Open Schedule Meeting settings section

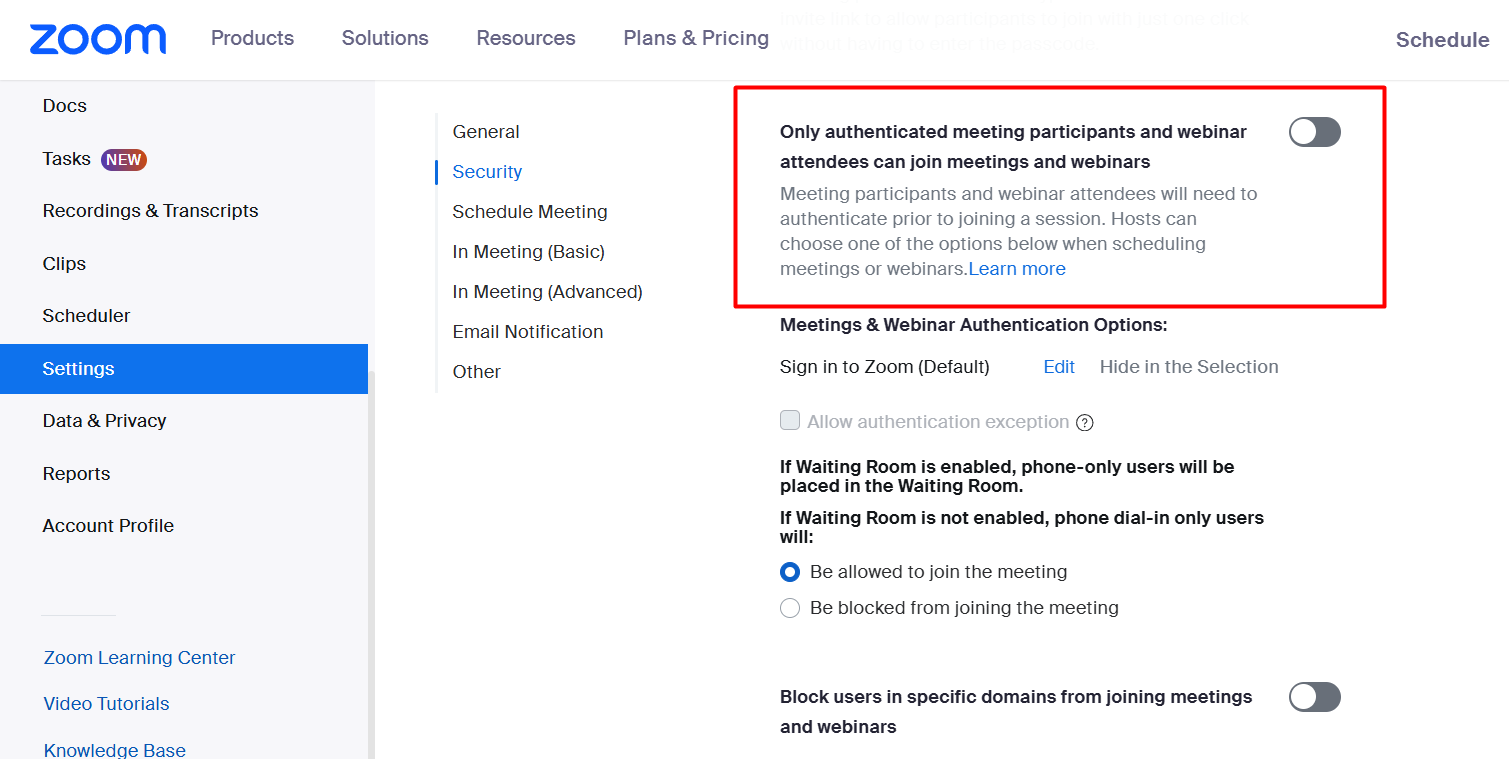[x=530, y=212]
